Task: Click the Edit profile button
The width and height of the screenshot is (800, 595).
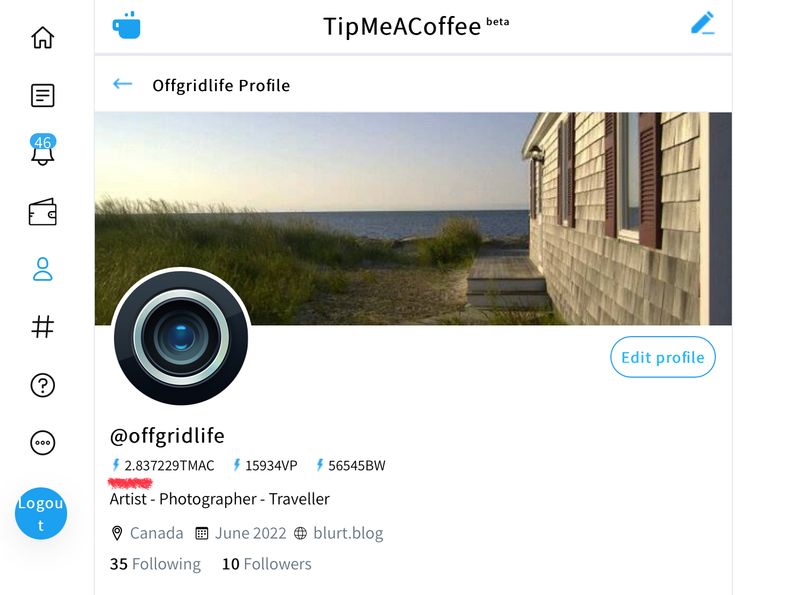Action: (663, 357)
